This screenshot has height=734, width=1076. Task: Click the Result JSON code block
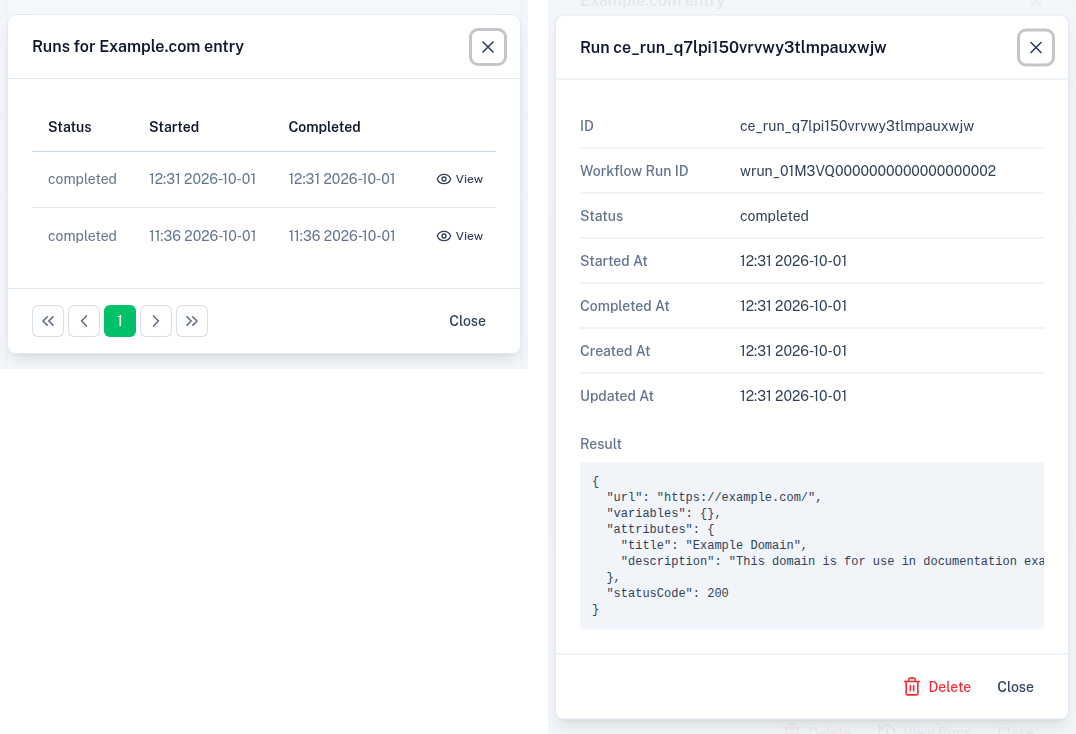(812, 545)
